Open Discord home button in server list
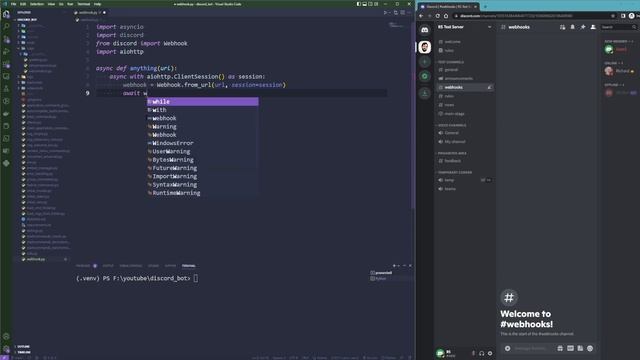 424,30
